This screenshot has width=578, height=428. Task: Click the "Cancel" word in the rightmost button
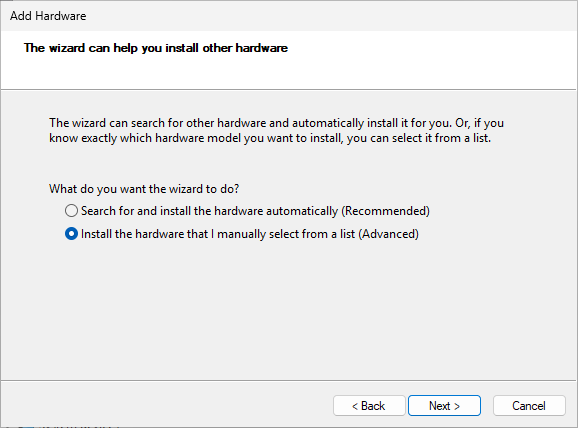[529, 406]
